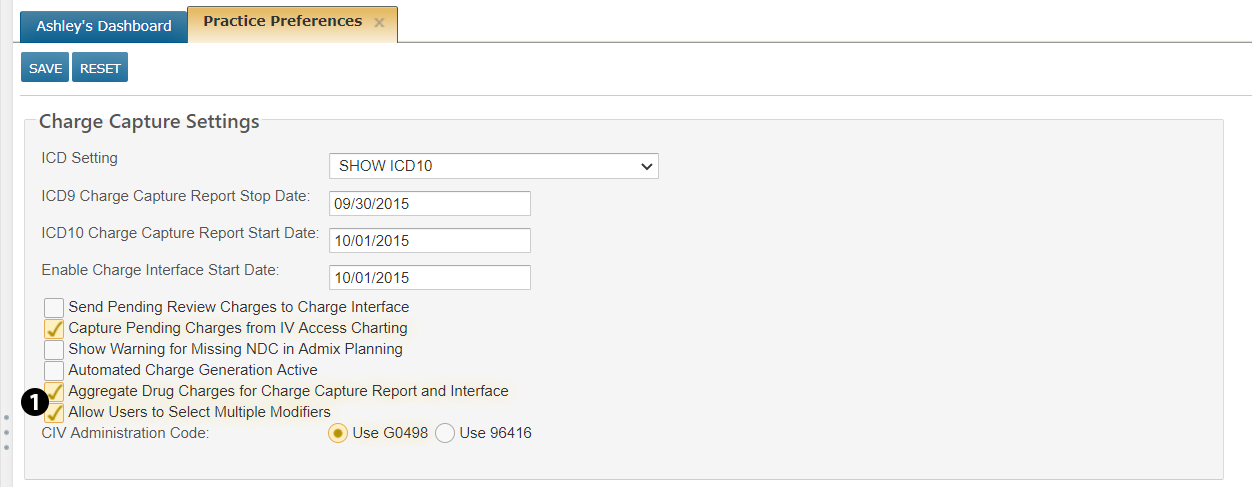This screenshot has width=1252, height=487.
Task: Turn on Automated Charge Generation Active
Action: coord(54,370)
